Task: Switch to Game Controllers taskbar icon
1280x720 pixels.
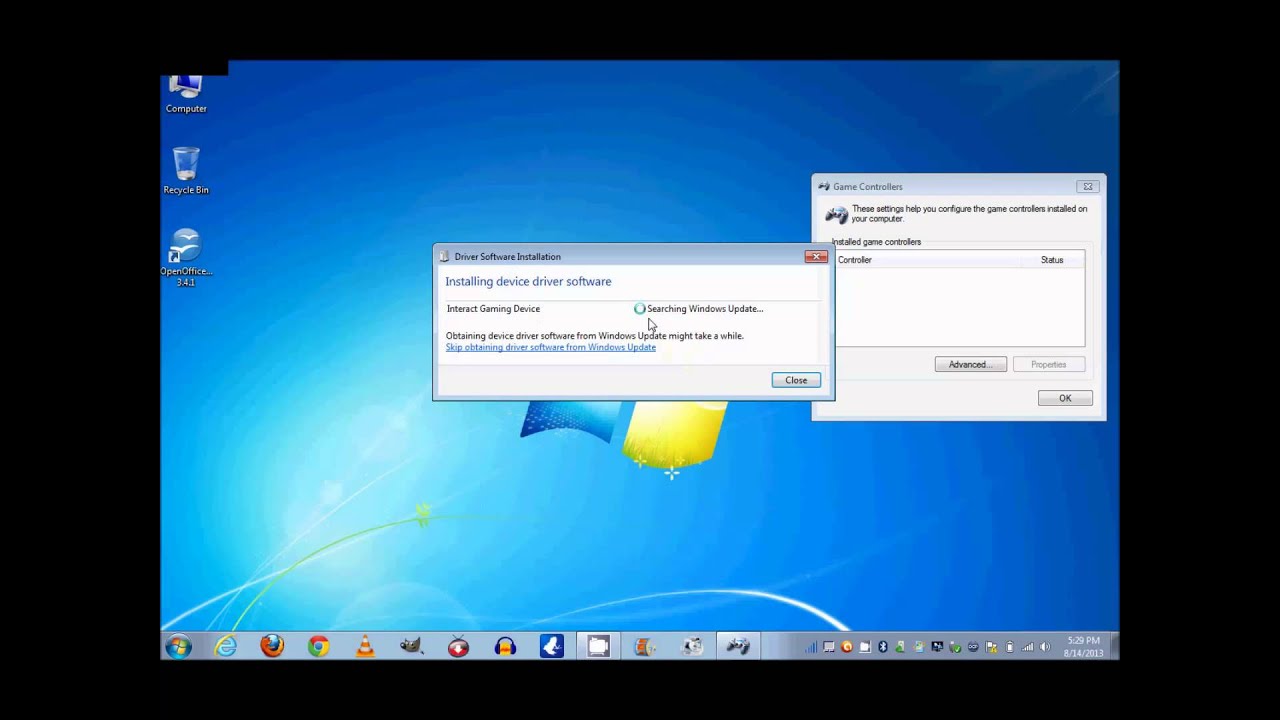Action: (x=738, y=647)
